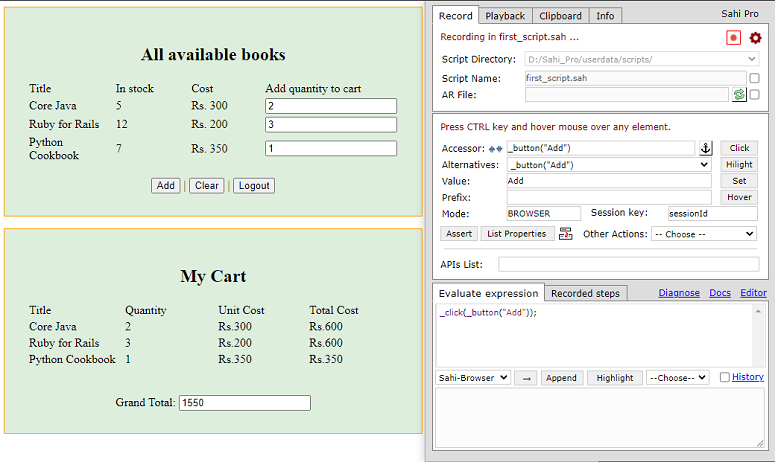
Task: Toggle the checkbox next to Script Name
Action: [754, 78]
